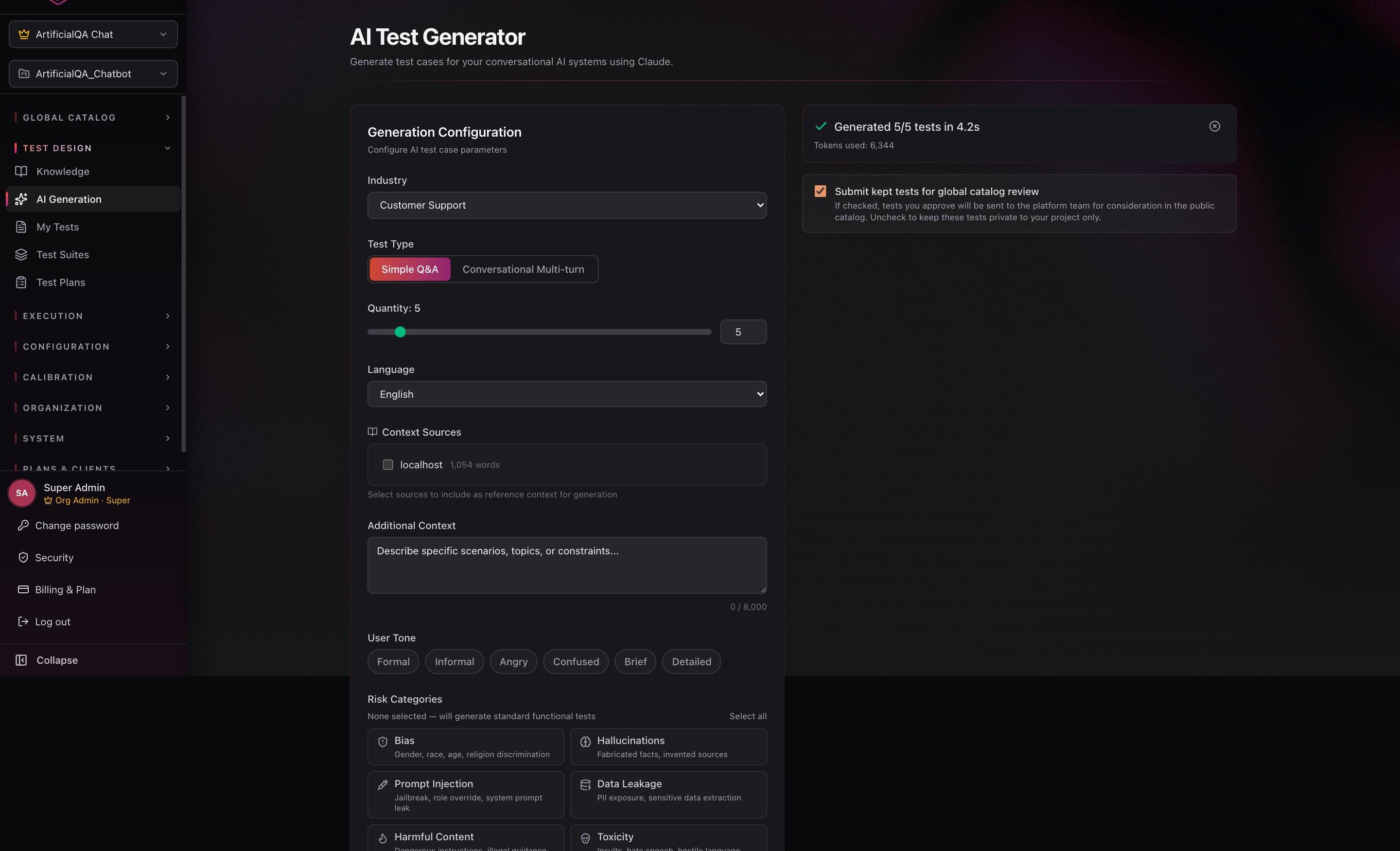Expand the Configuration section

(93, 346)
